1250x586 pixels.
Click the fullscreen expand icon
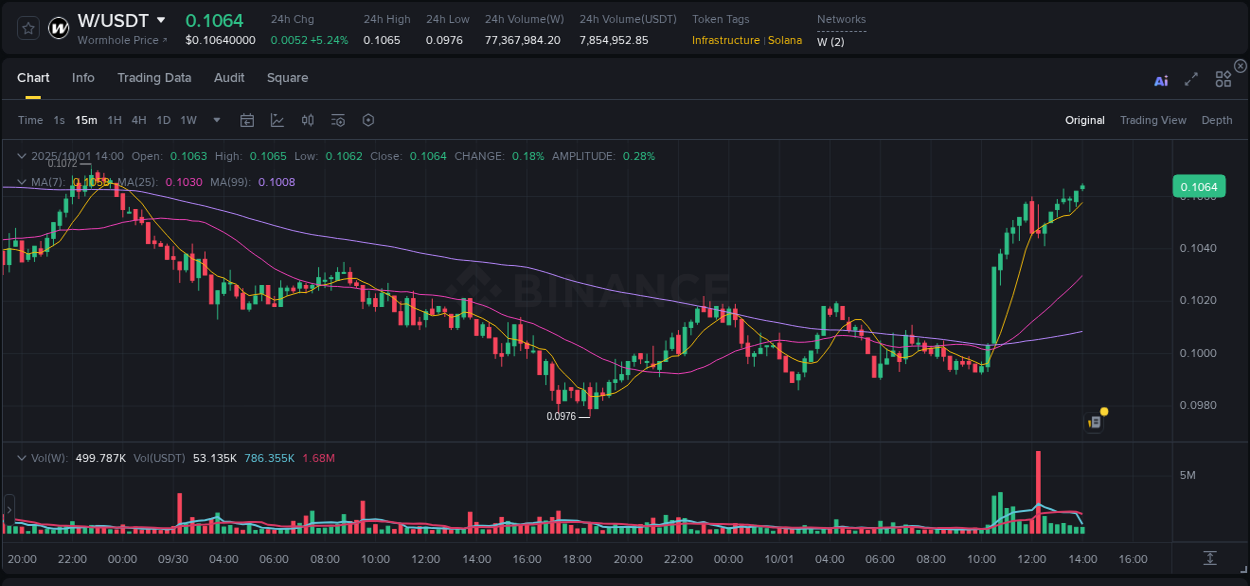point(1191,79)
